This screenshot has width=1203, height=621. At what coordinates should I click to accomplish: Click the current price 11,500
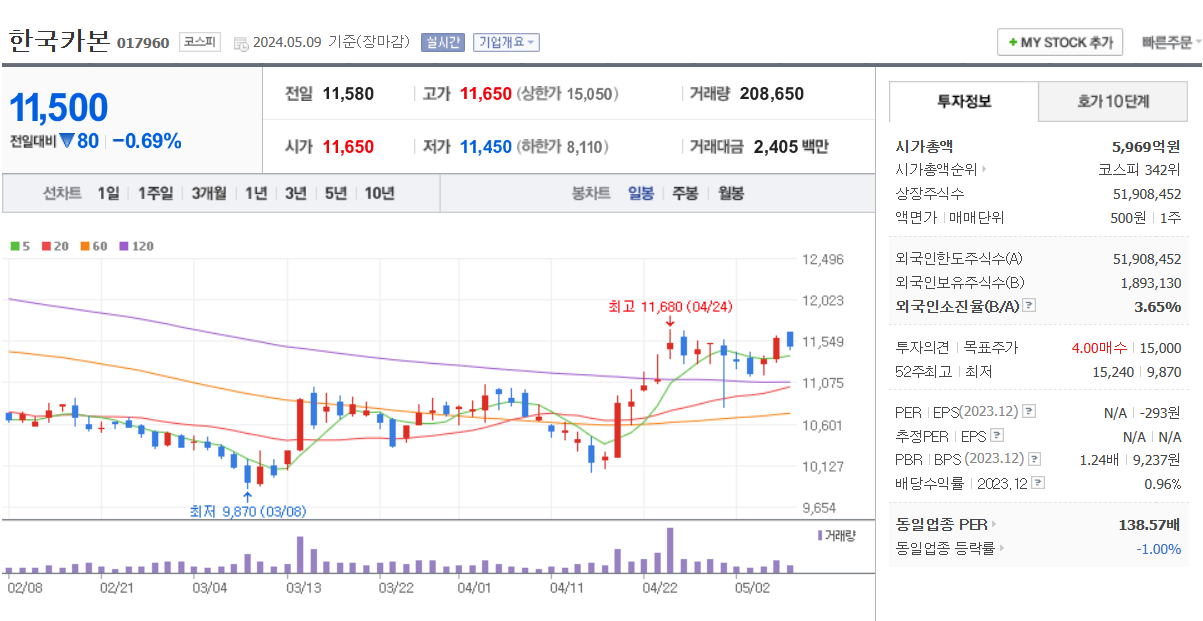click(x=59, y=107)
